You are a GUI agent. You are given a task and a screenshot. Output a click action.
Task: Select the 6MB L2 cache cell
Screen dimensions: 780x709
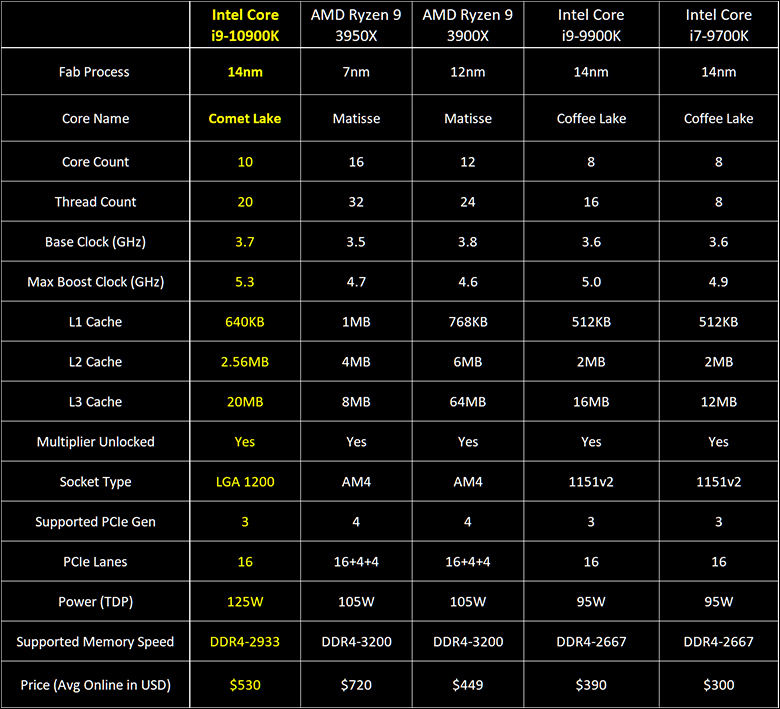[x=468, y=362]
